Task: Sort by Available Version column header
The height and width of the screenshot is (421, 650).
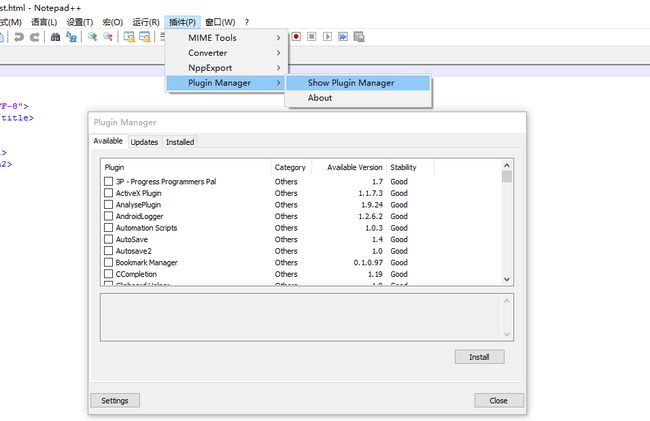Action: click(x=349, y=167)
